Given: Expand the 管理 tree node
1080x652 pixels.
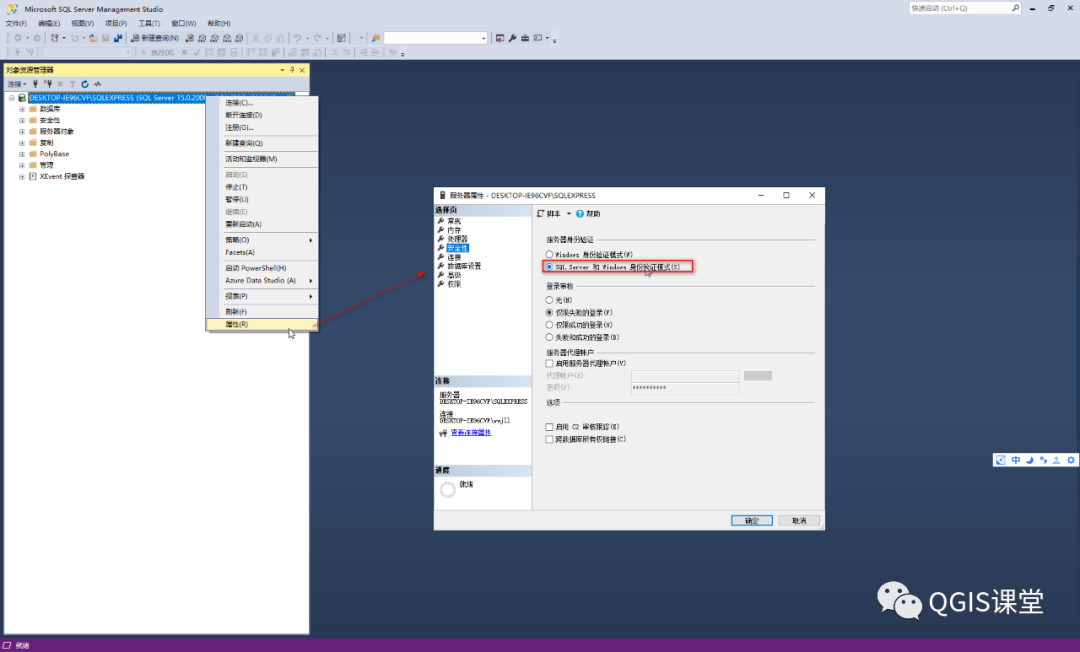Looking at the screenshot, I should [22, 165].
